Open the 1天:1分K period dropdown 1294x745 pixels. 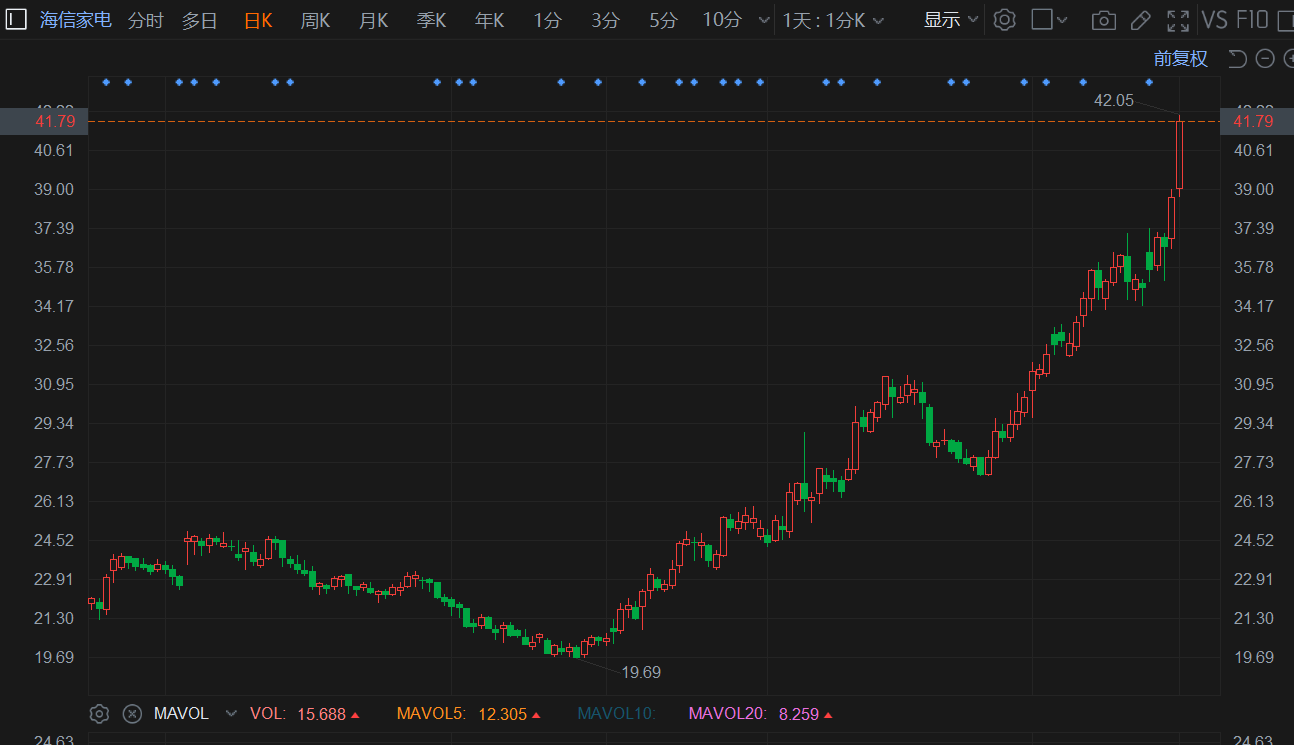833,20
